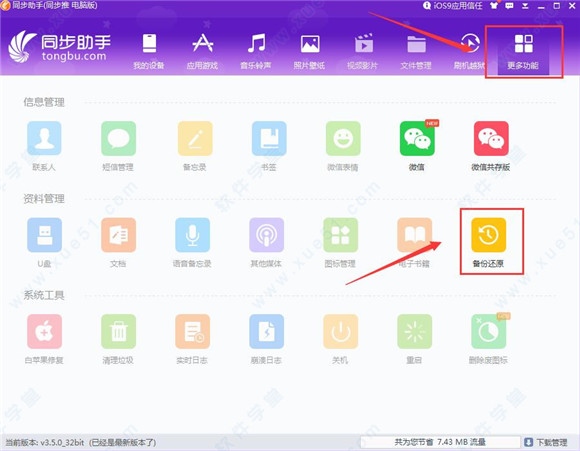Open 微信表情 emoticons icon
The height and width of the screenshot is (451, 580).
343,138
